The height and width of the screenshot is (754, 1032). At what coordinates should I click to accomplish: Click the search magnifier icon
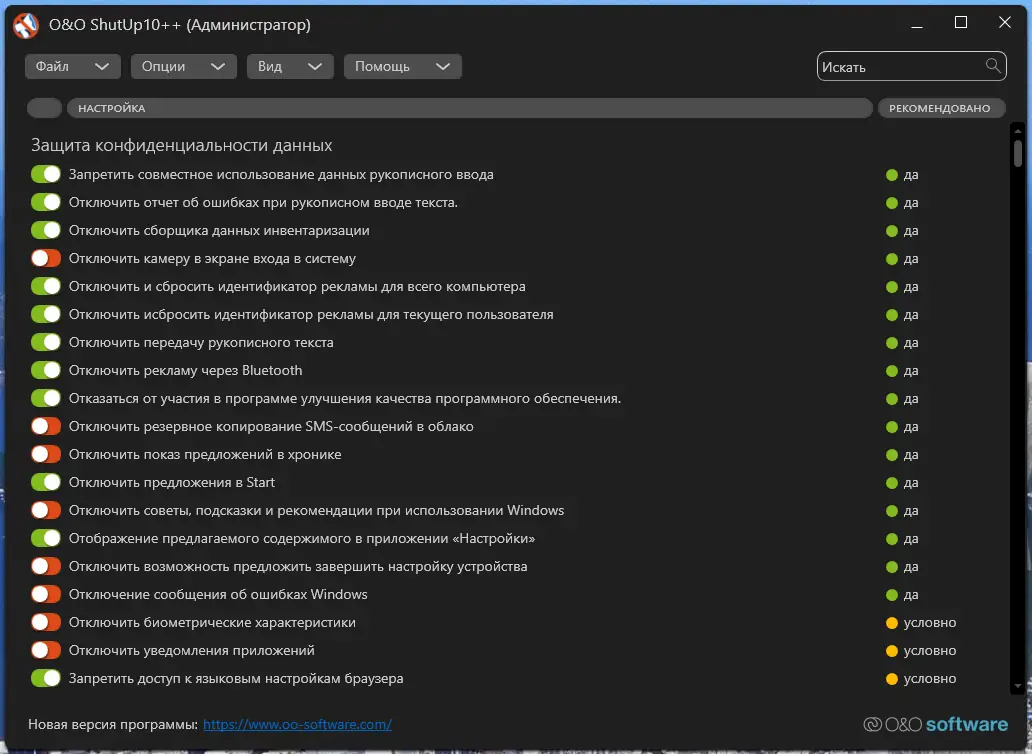993,66
